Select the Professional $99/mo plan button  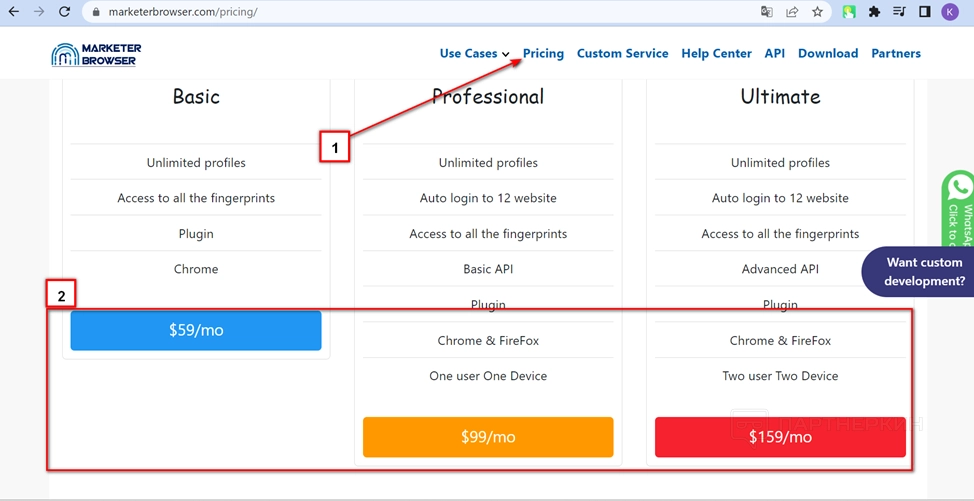[x=488, y=437]
